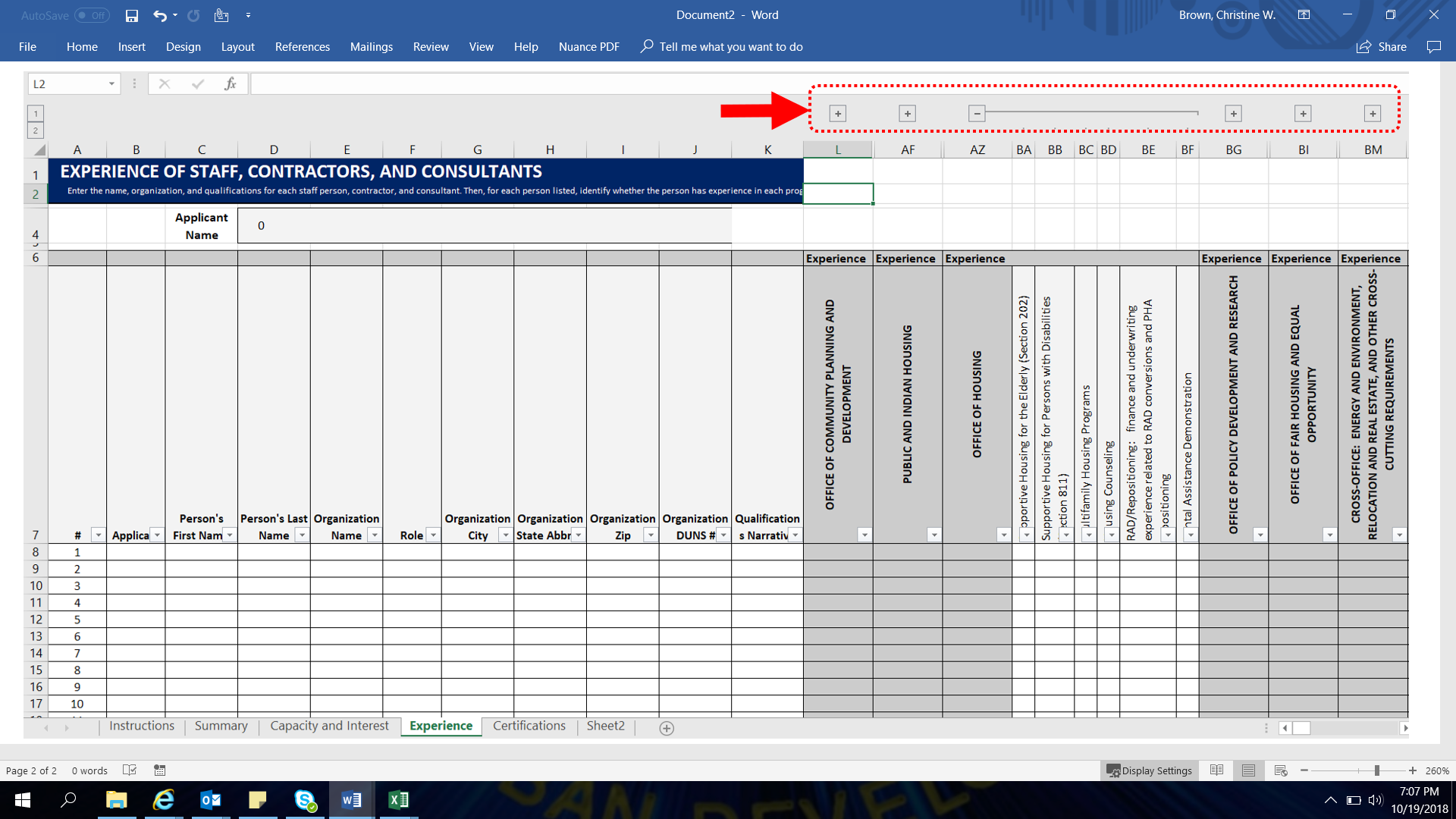This screenshot has width=1456, height=819.
Task: Open the References ribbon tab
Action: point(302,47)
